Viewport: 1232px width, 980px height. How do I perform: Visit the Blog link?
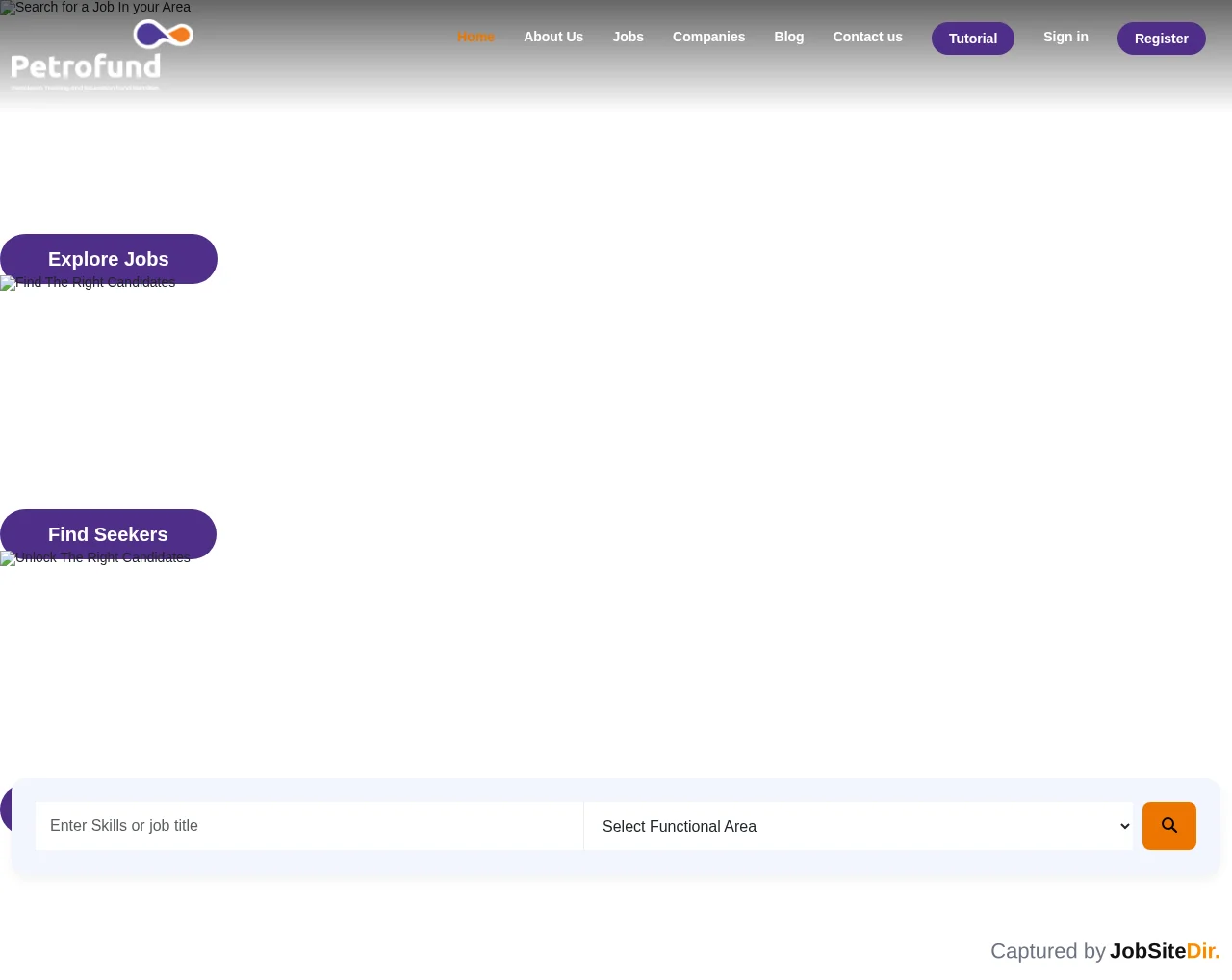coord(789,37)
